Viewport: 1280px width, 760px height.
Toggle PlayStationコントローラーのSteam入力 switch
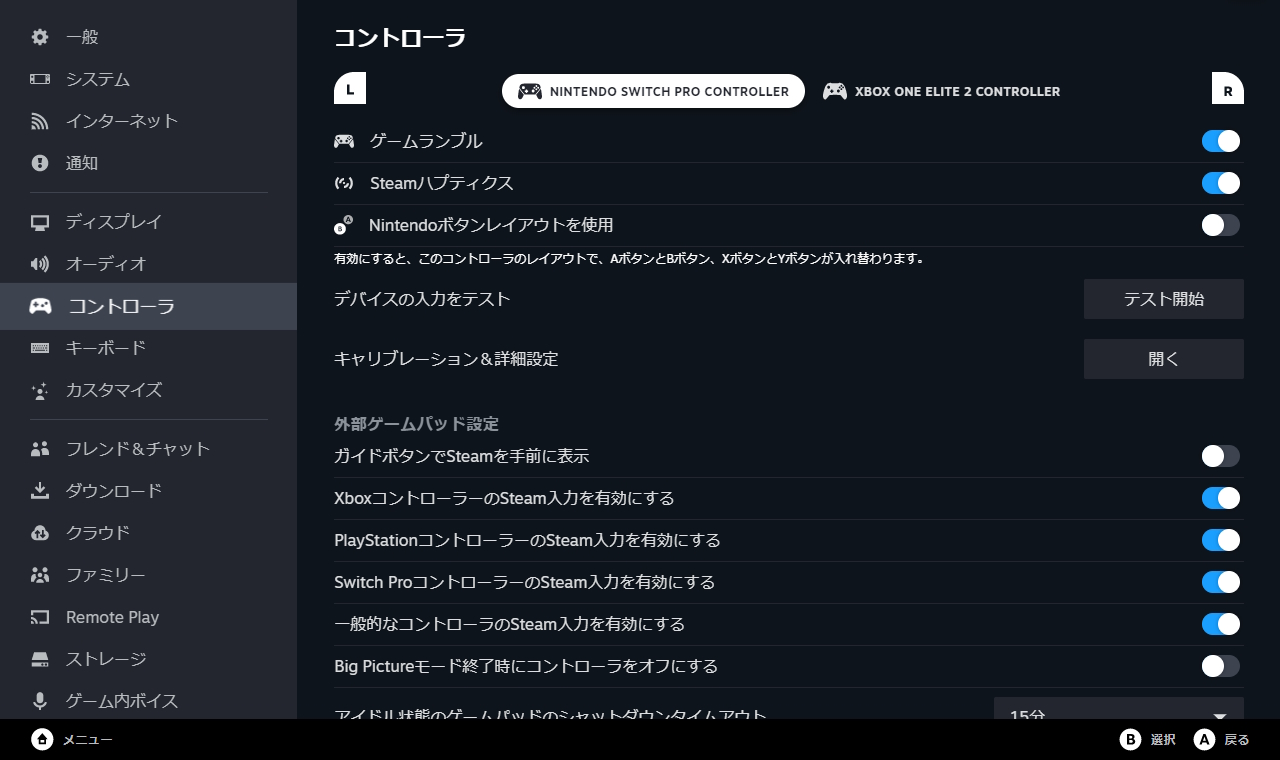[1221, 540]
